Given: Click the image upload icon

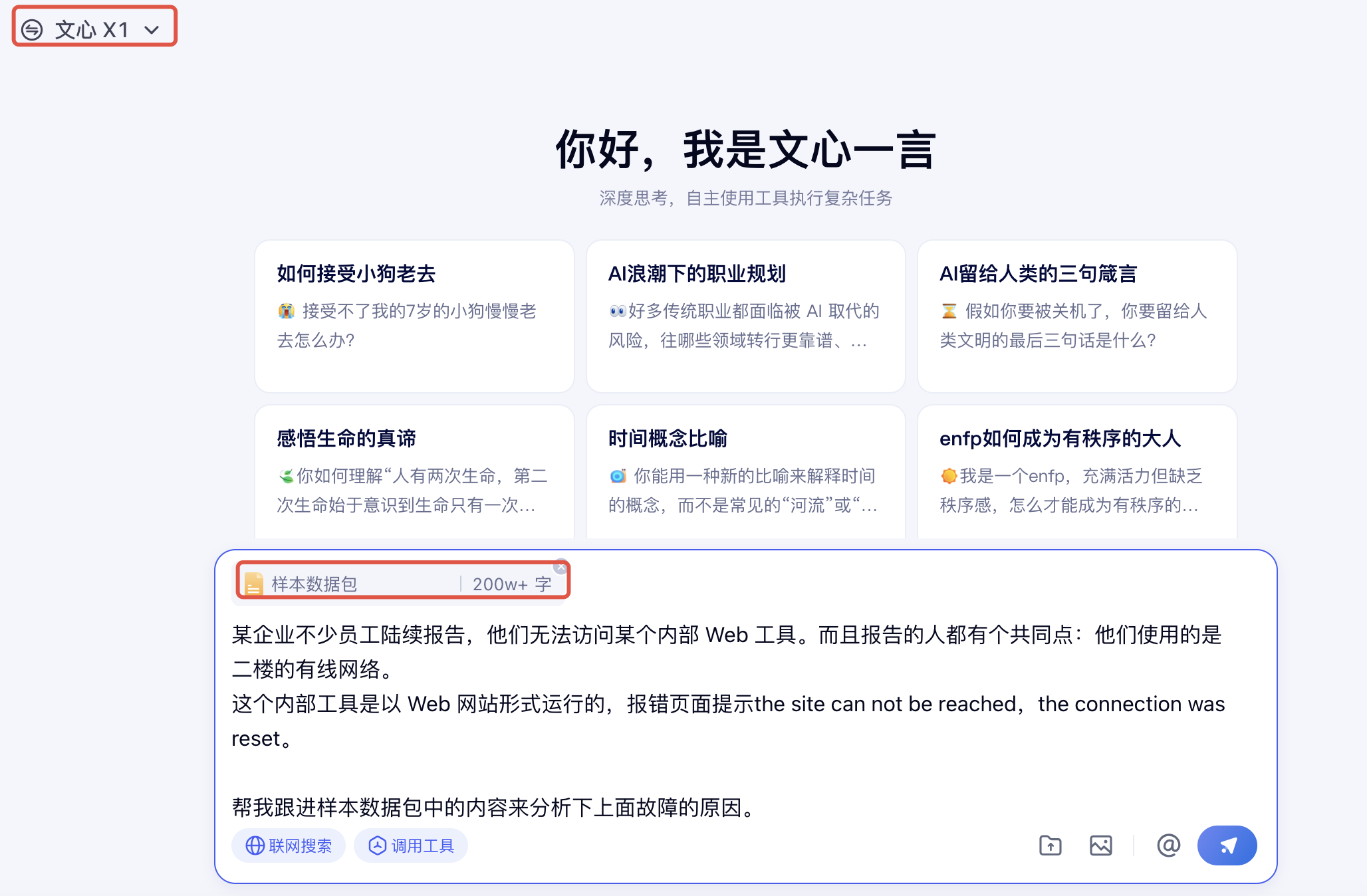Looking at the screenshot, I should click(1100, 845).
